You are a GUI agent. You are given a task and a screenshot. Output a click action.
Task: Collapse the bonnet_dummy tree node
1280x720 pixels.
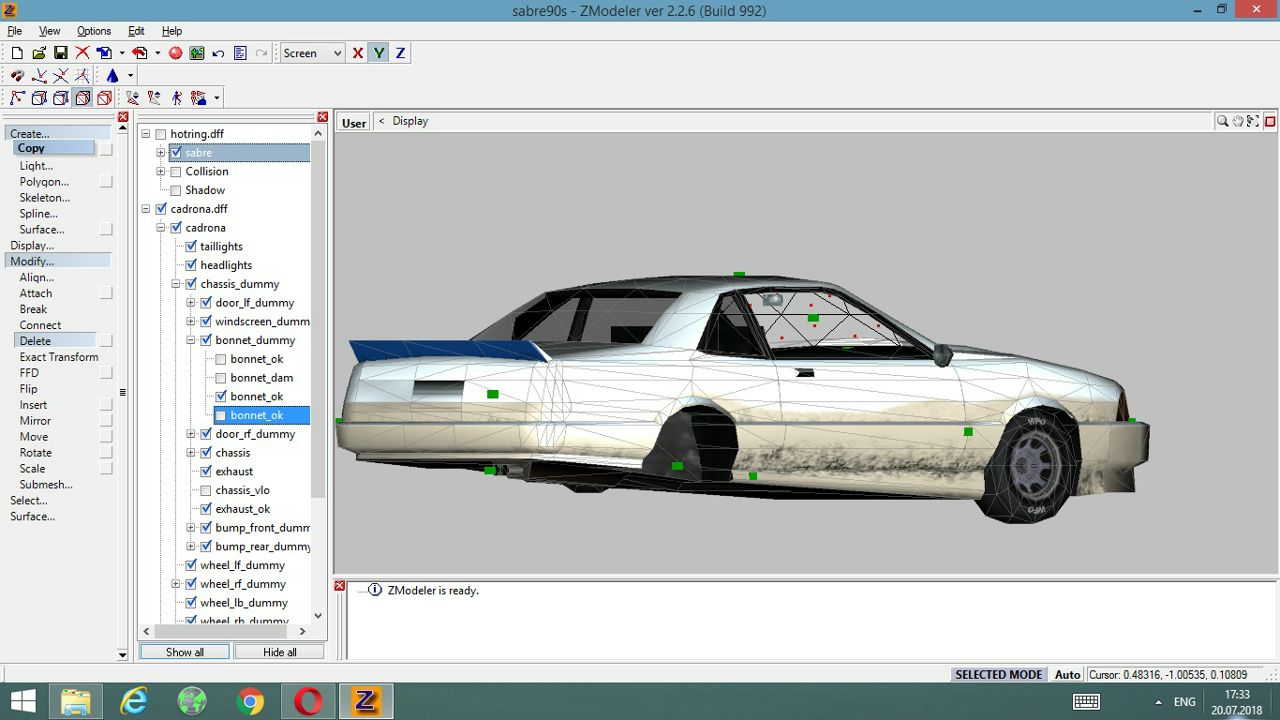coord(191,340)
